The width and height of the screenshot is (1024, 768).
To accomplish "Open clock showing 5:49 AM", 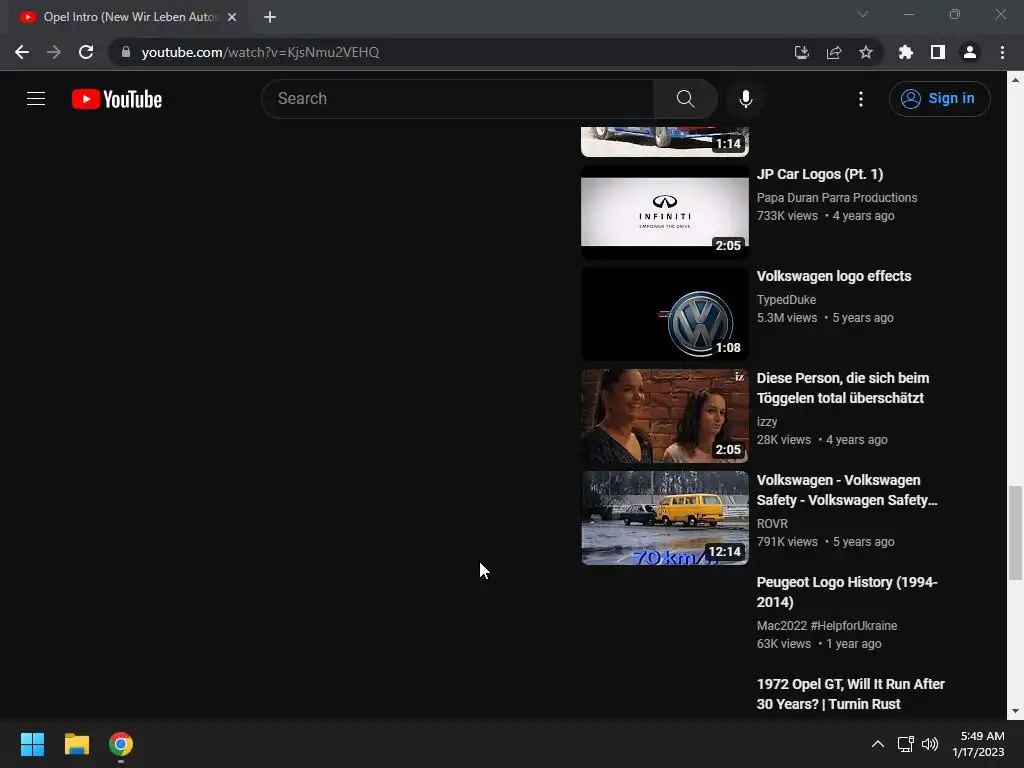I will [978, 744].
